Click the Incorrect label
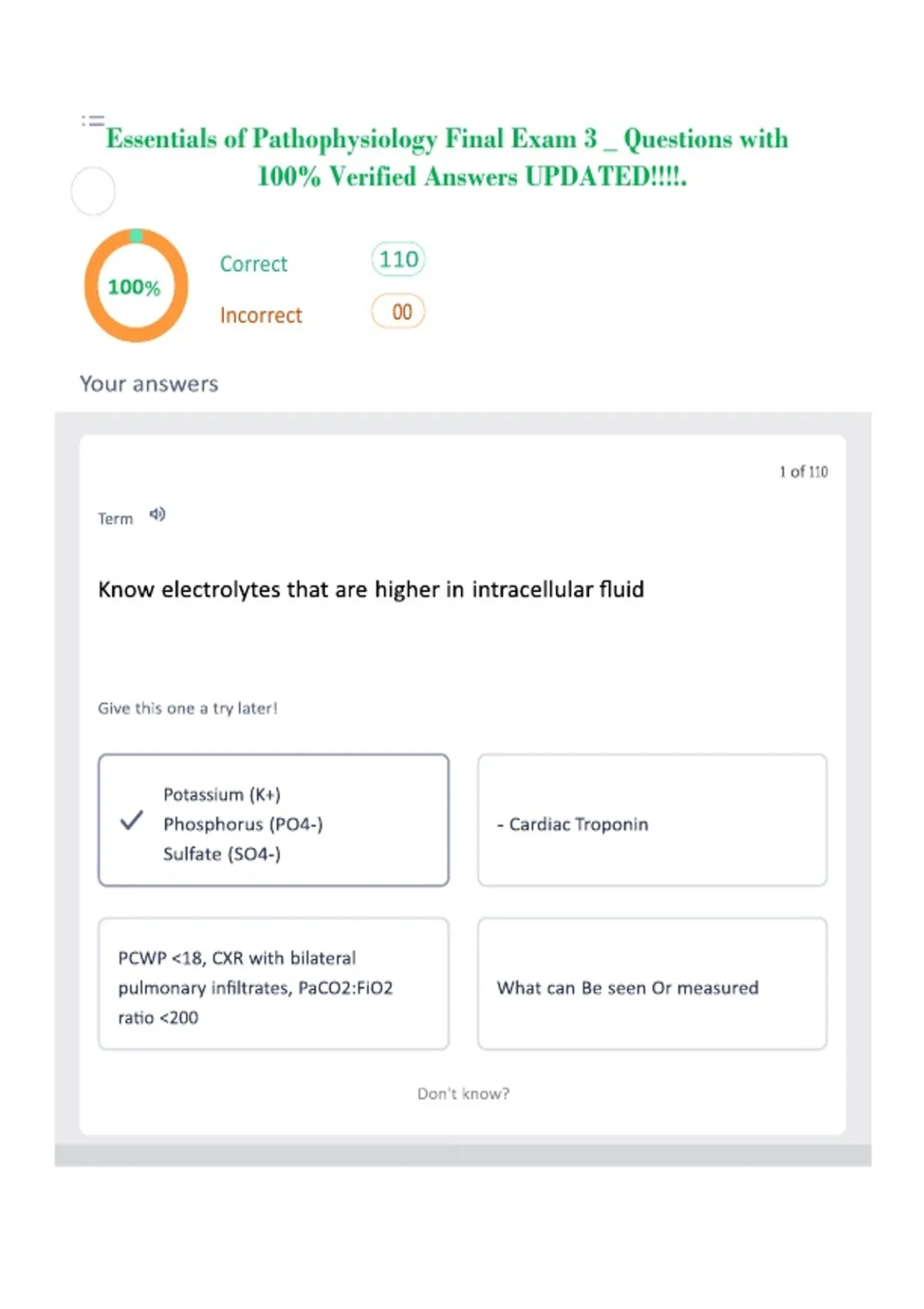924x1309 pixels. point(261,316)
